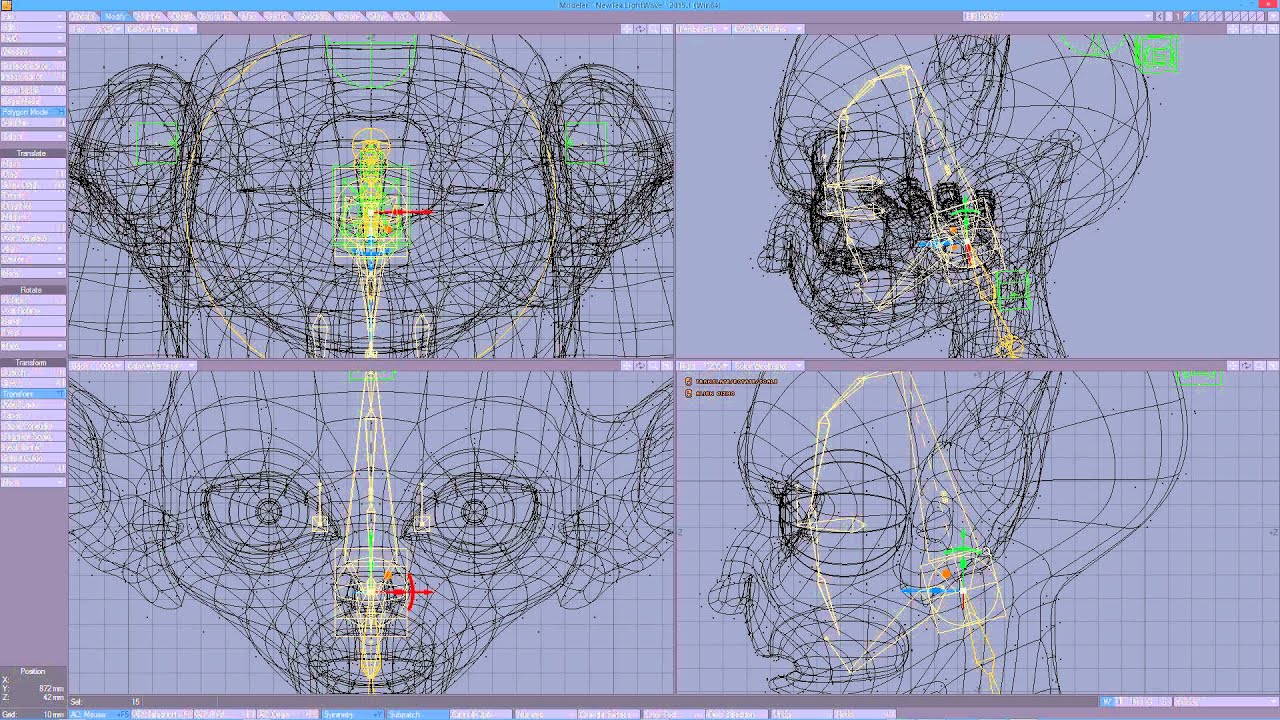
Task: Change bottom-right viewport display style dropdown
Action: coord(768,366)
